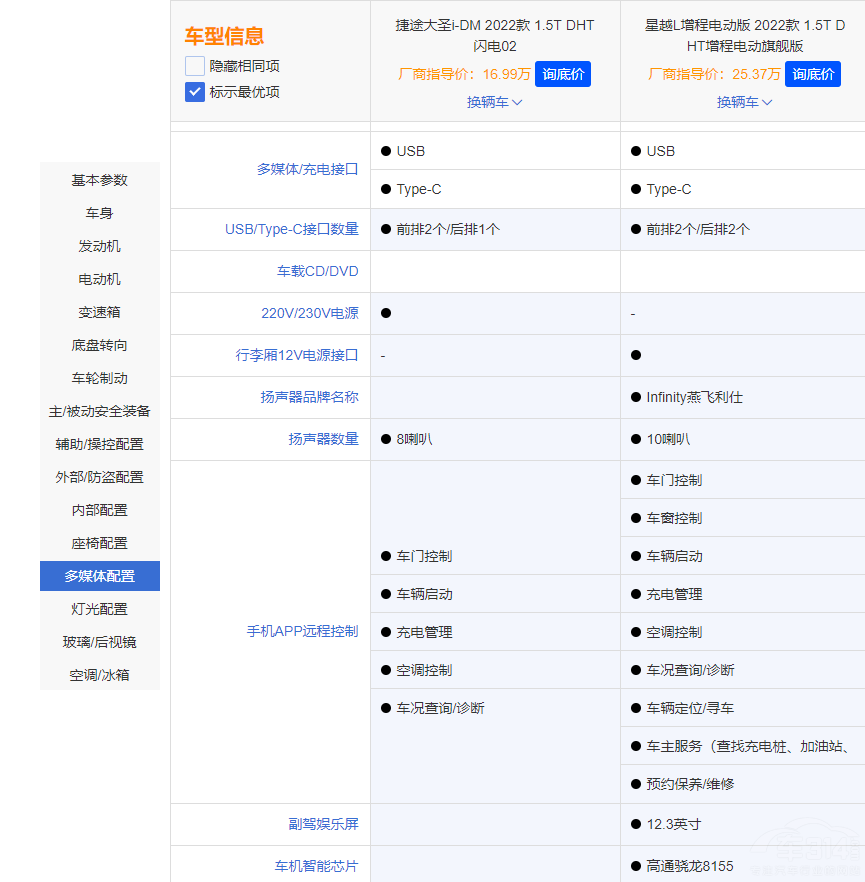Uncheck the 标示最优项 checkbox
Viewport: 865px width, 882px height.
195,92
